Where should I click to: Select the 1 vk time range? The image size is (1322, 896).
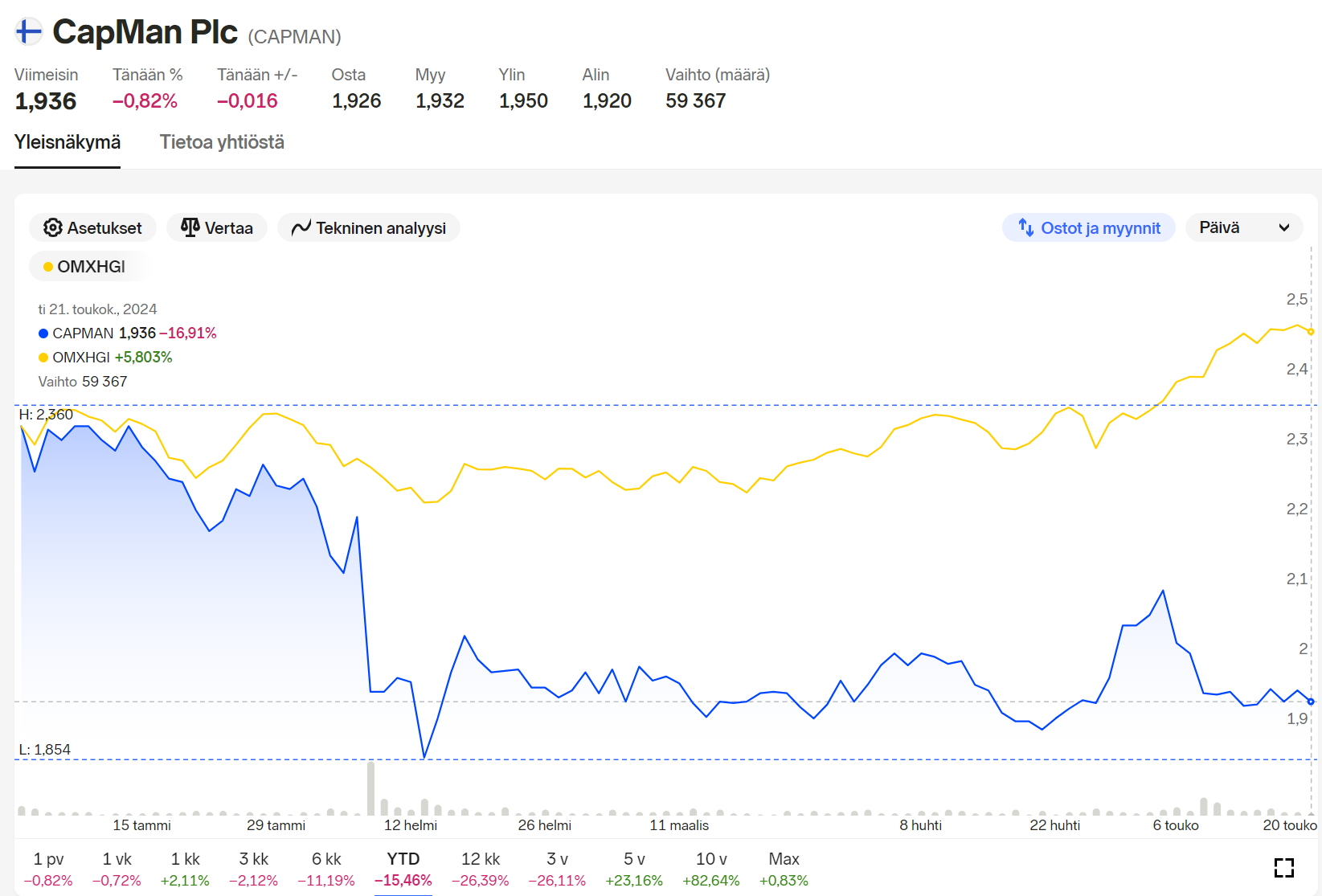click(117, 869)
